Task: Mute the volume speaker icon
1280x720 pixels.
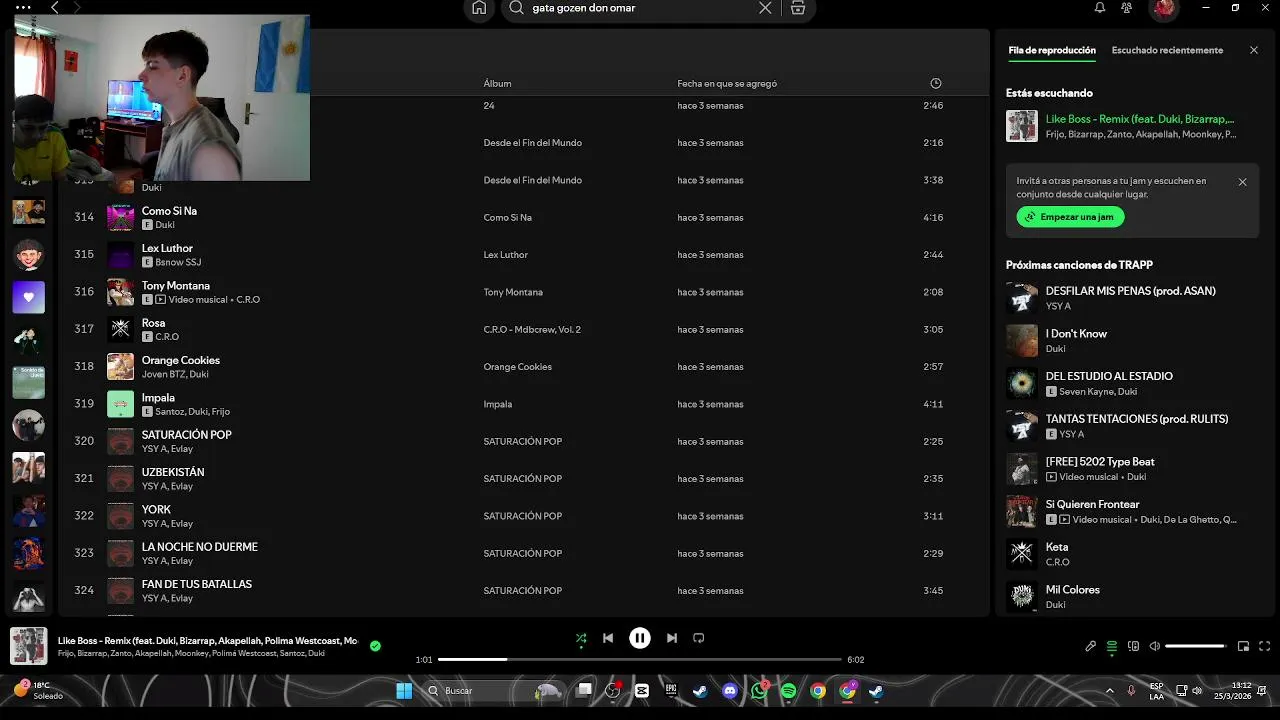Action: (x=1155, y=646)
